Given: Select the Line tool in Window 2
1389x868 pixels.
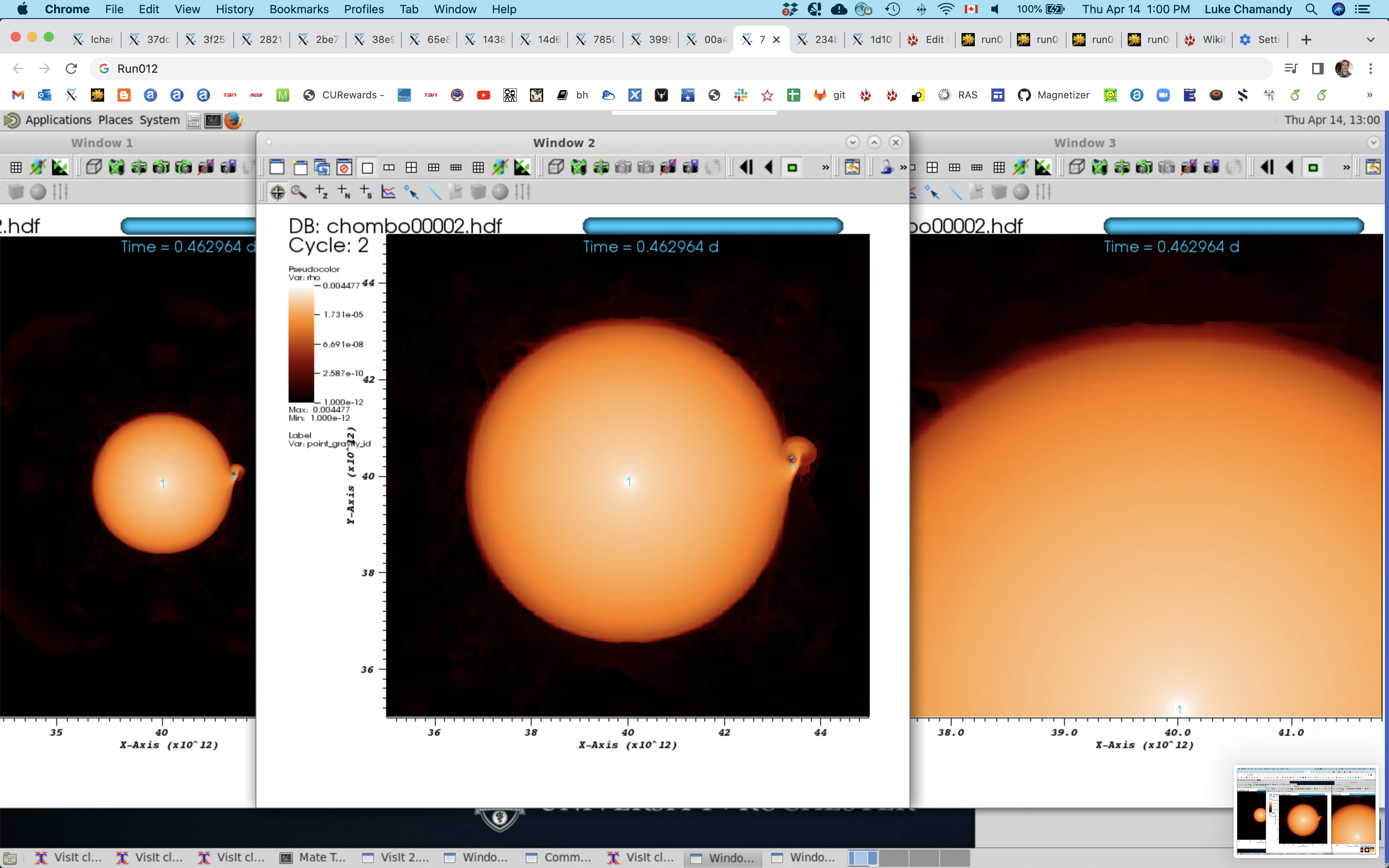Looking at the screenshot, I should click(x=434, y=192).
